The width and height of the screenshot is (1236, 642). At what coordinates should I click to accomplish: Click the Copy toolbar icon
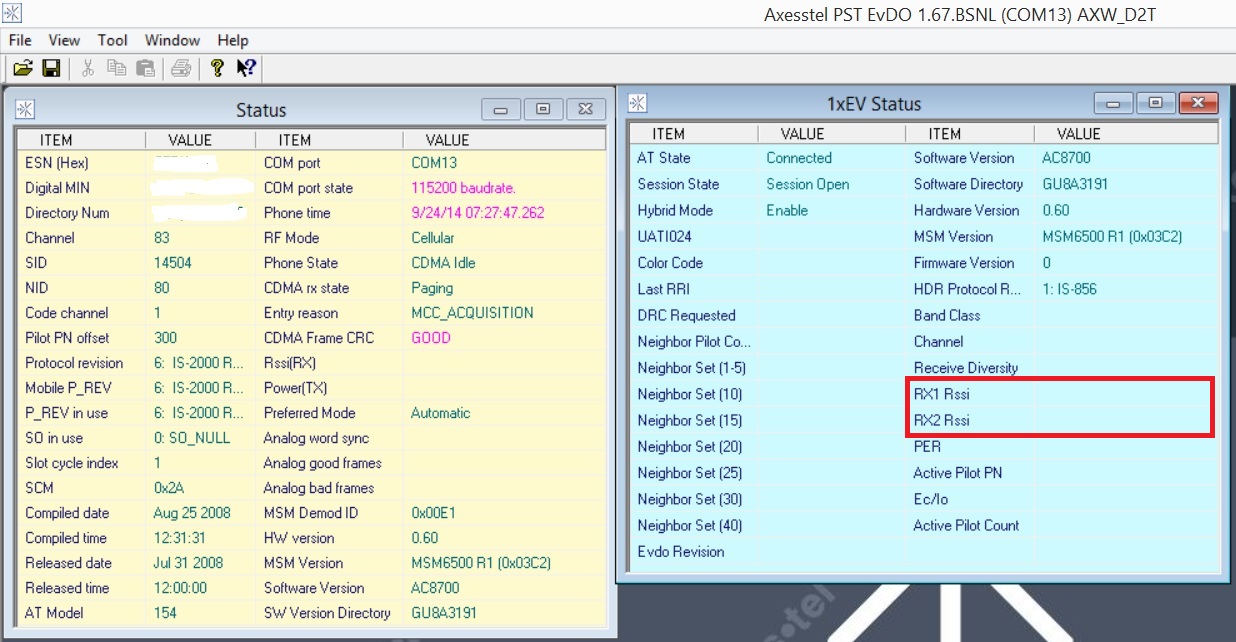(117, 68)
